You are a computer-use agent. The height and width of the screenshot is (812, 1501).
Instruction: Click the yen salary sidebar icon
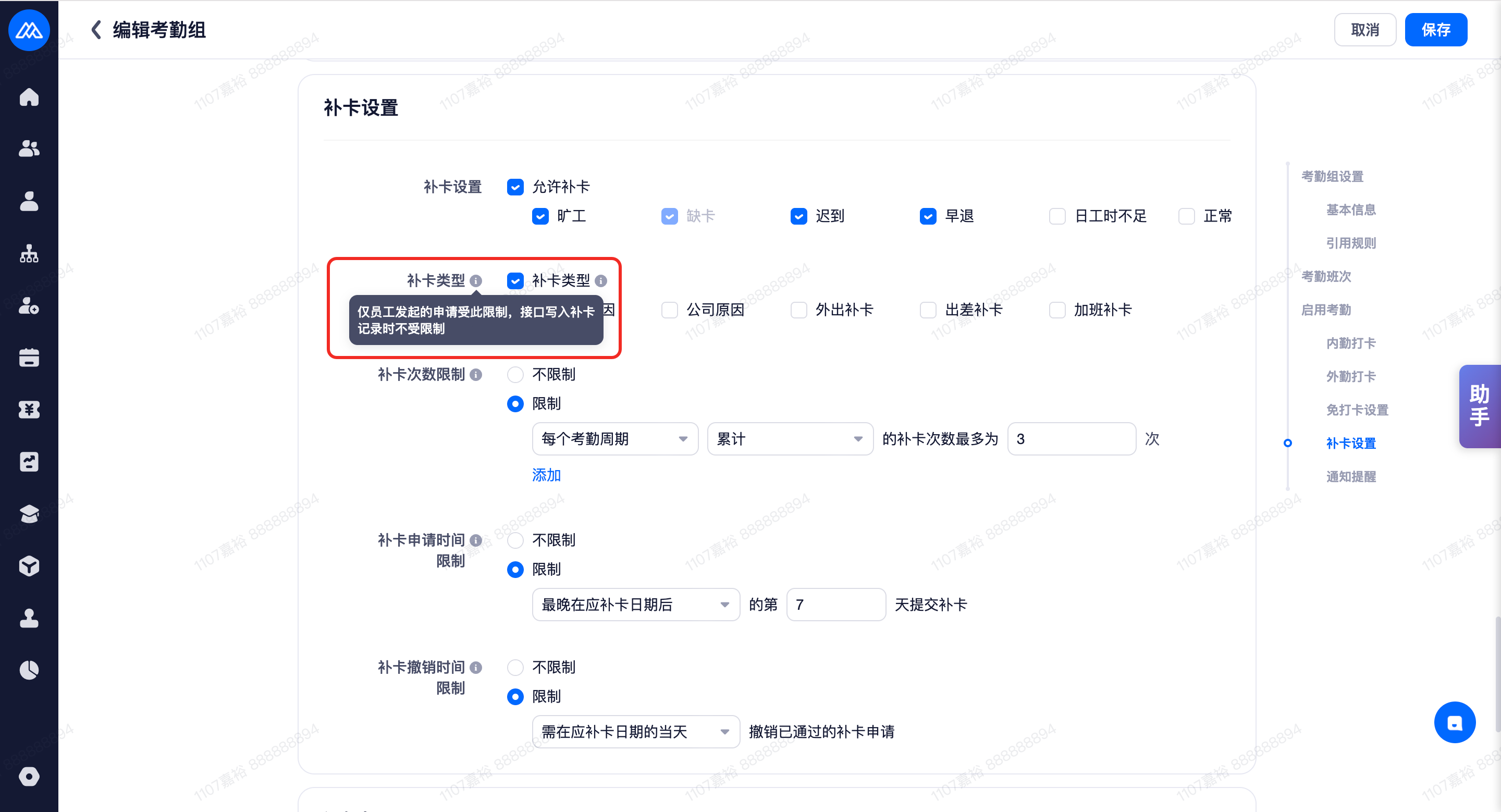click(29, 410)
